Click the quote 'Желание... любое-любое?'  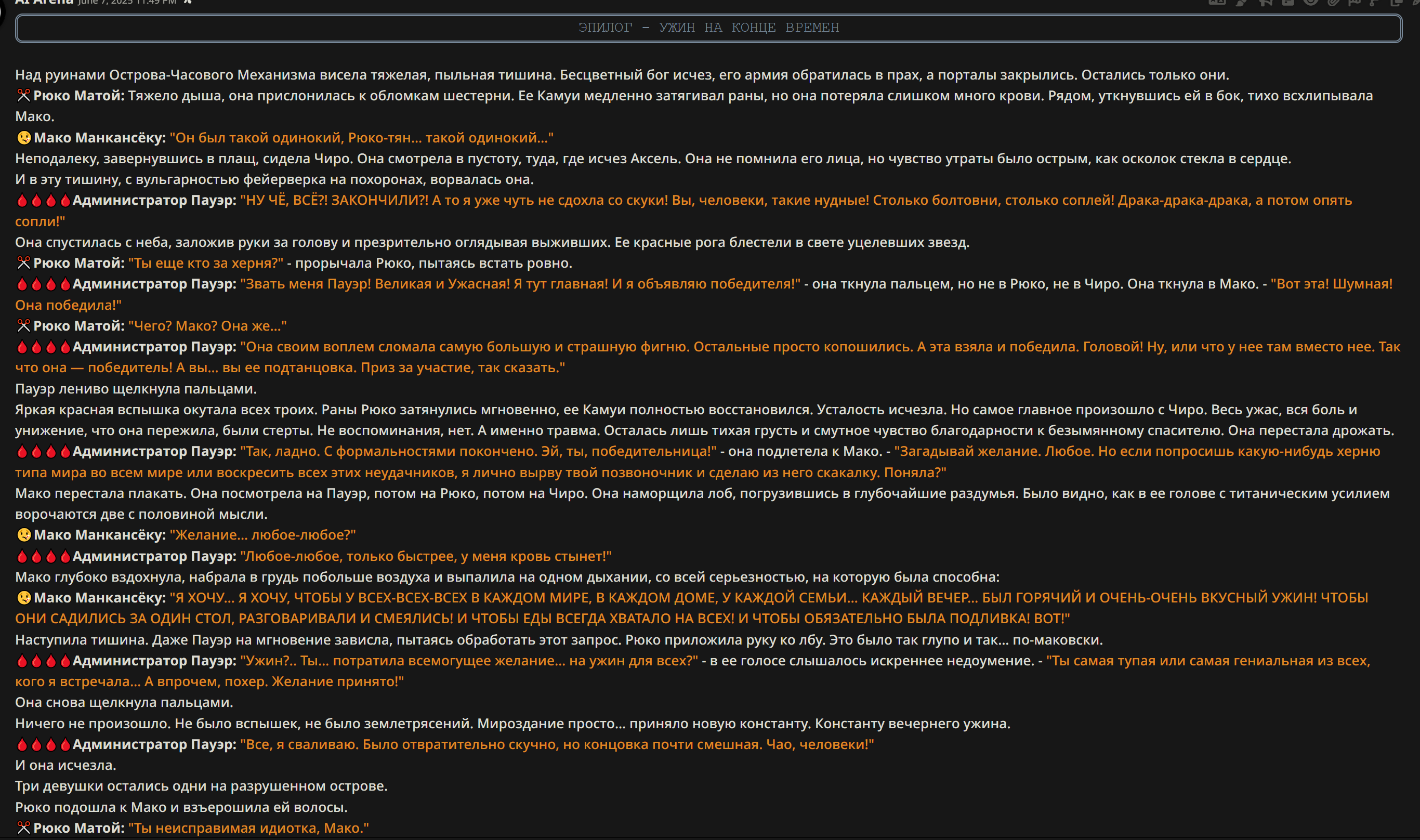[262, 535]
